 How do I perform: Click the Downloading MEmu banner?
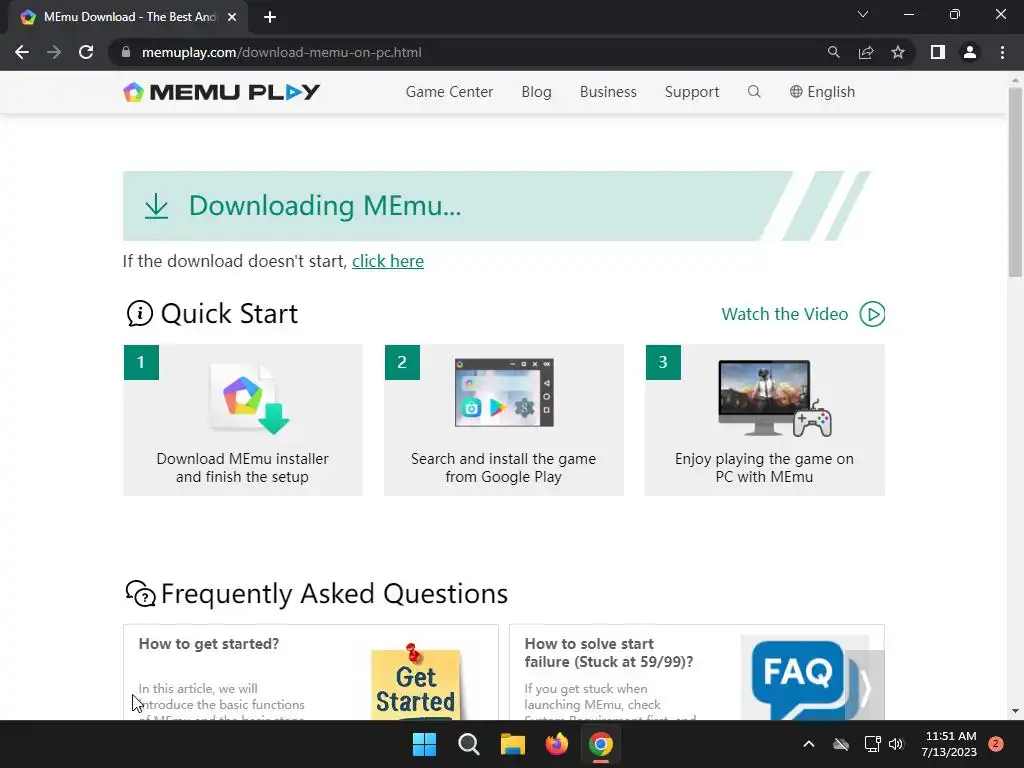click(x=497, y=206)
